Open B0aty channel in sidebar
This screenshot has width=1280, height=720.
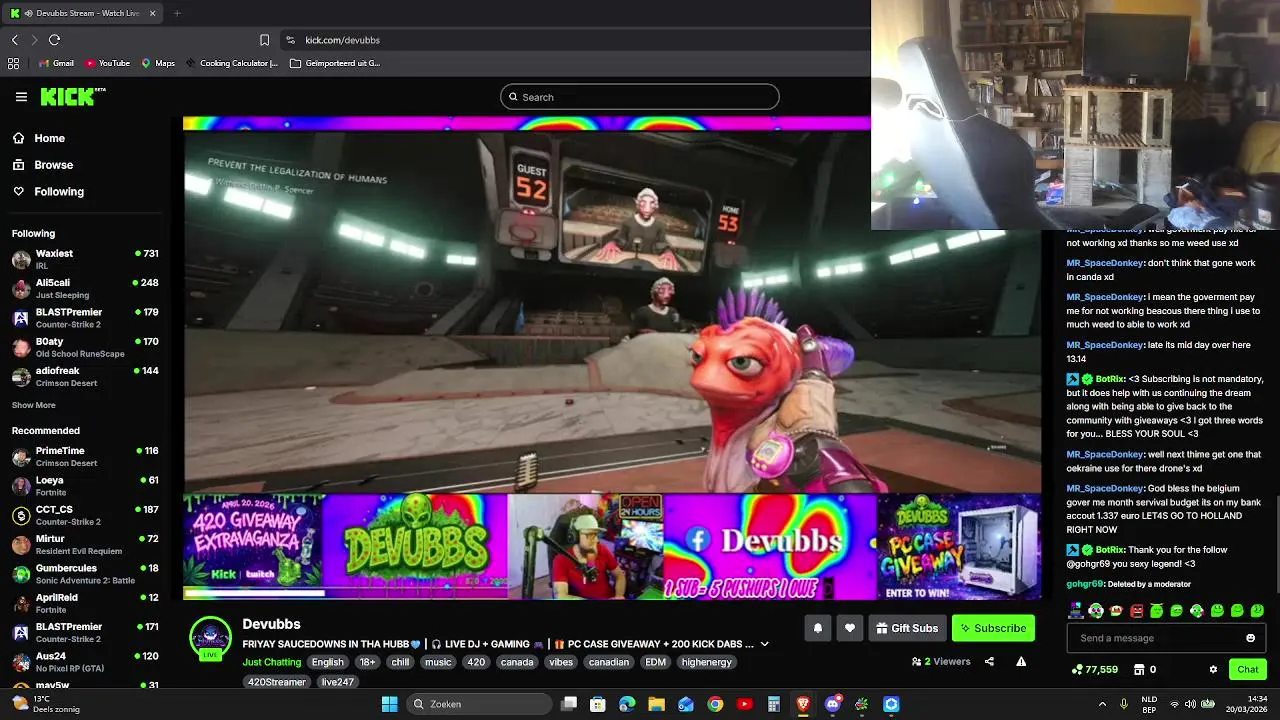tap(85, 347)
